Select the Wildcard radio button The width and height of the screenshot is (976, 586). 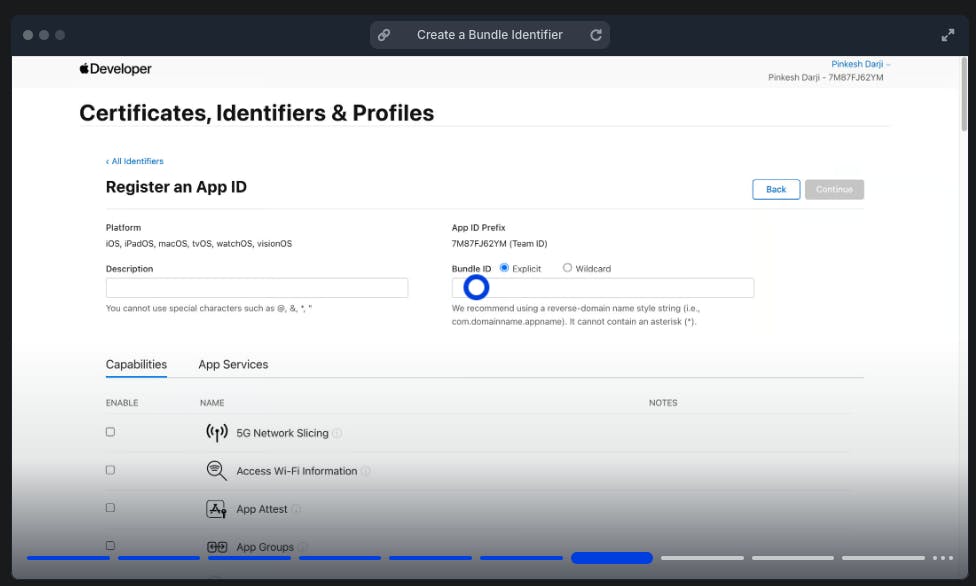[567, 268]
